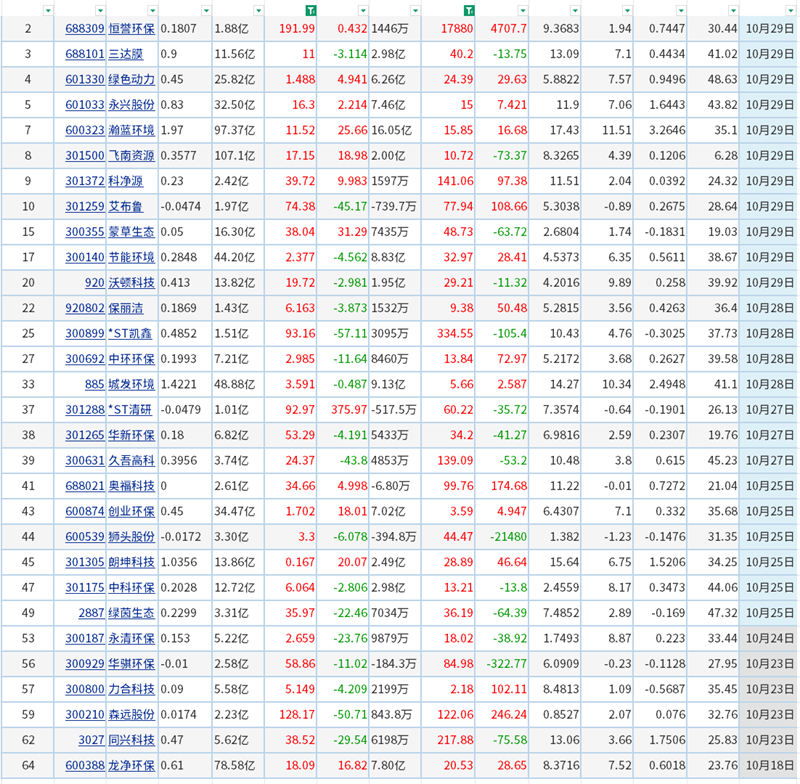Open the stock code link 601330
Screen dimensions: 800x784
coord(85,80)
